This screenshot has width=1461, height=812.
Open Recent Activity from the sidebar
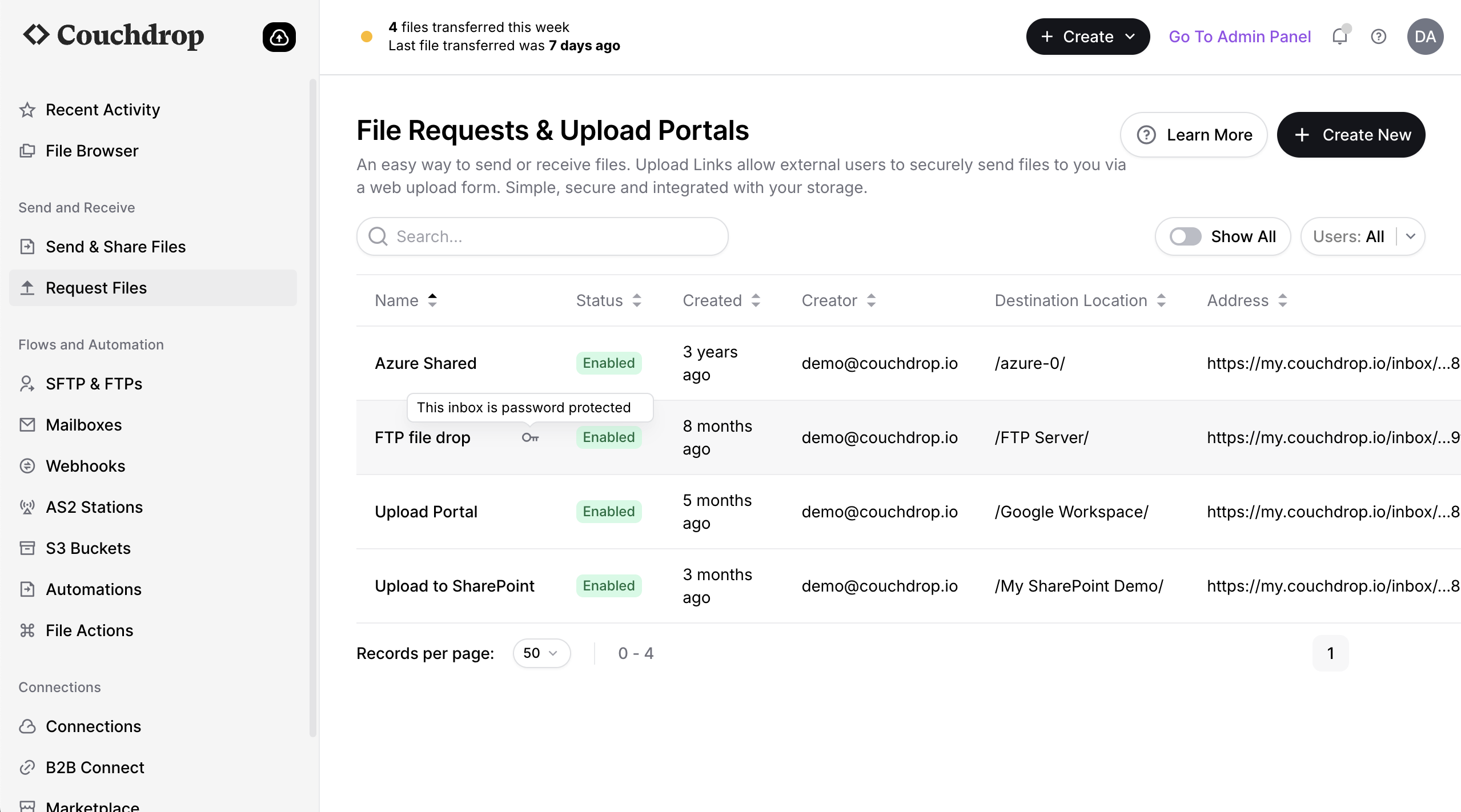pyautogui.click(x=102, y=110)
